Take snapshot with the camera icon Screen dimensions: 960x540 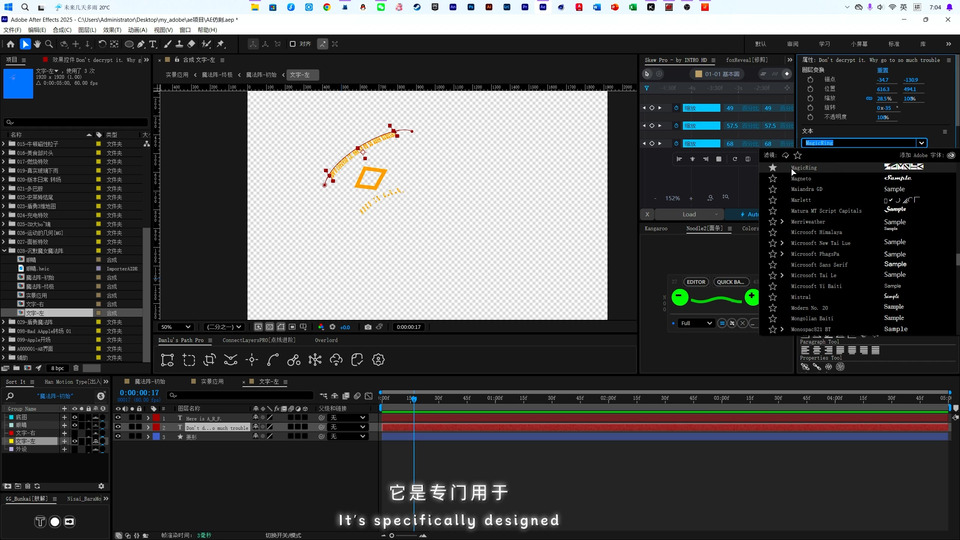coord(368,327)
